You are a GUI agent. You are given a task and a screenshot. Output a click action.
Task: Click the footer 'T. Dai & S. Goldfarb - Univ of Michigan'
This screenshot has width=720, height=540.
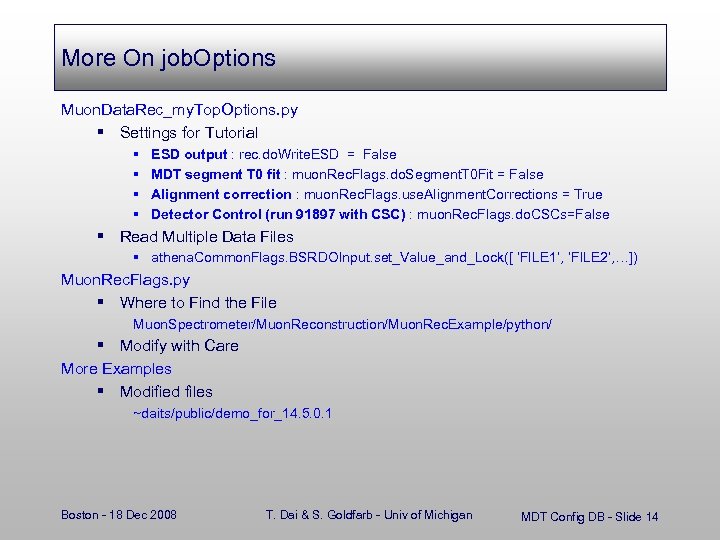(369, 515)
